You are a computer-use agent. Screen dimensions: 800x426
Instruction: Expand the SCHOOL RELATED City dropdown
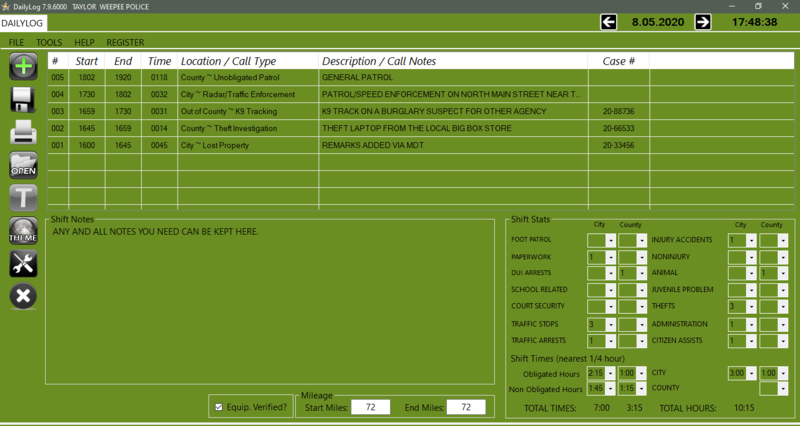tap(611, 290)
